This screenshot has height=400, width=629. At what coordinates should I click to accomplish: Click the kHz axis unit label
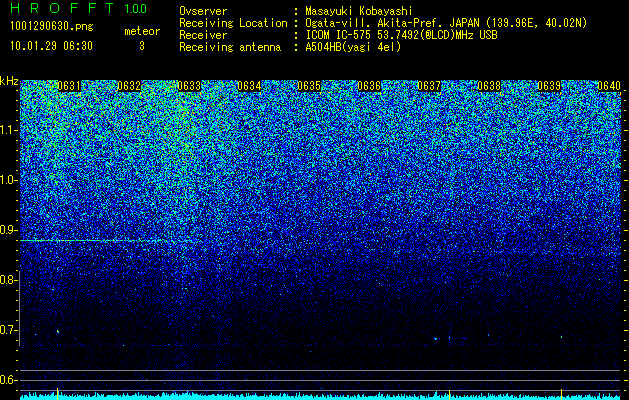tap(9, 81)
